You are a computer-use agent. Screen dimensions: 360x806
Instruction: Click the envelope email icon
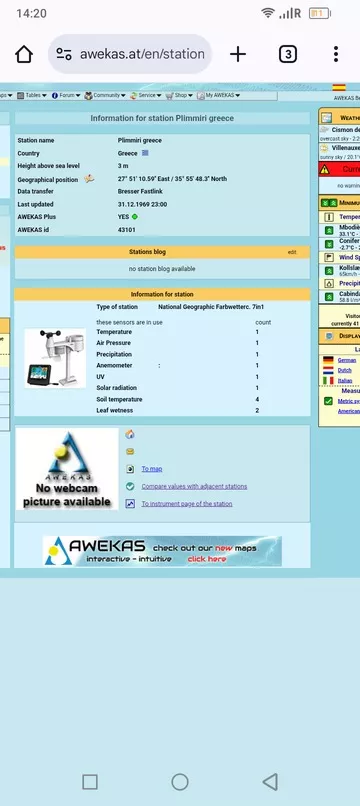[130, 452]
